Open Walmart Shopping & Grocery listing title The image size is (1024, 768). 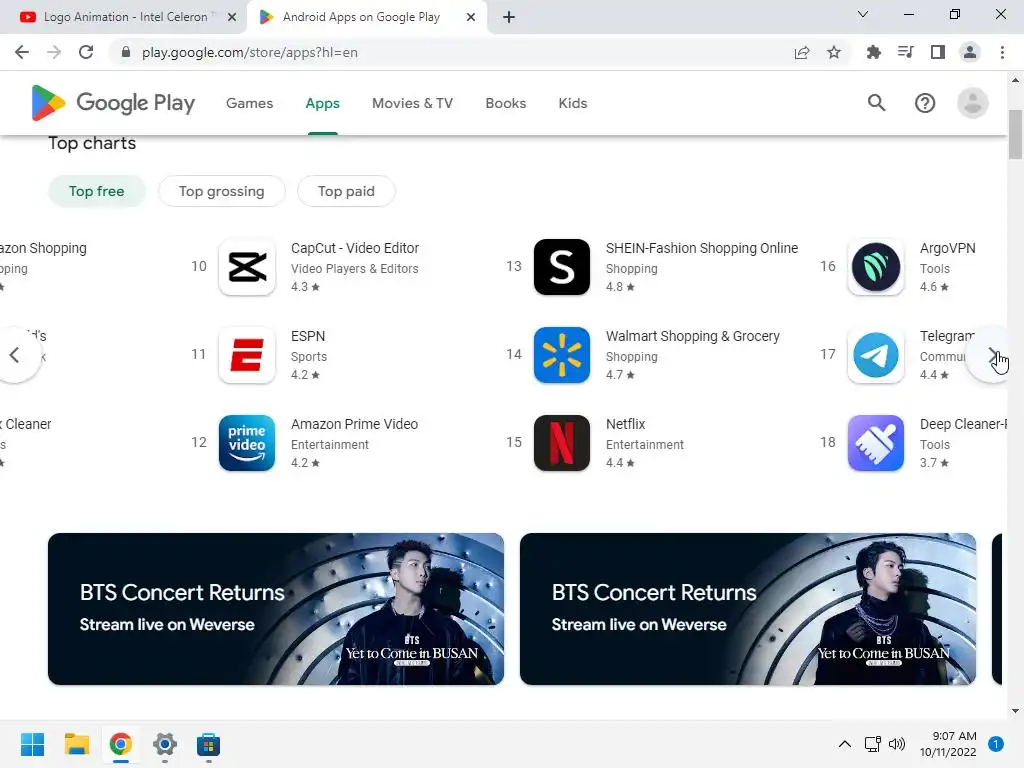692,336
